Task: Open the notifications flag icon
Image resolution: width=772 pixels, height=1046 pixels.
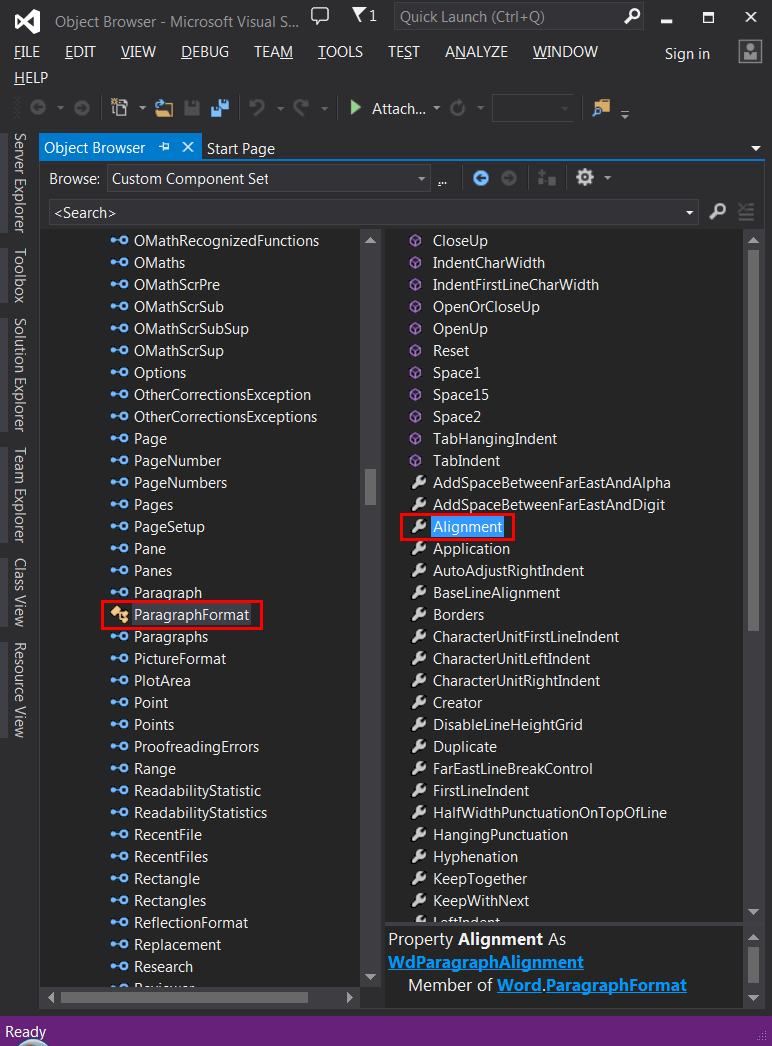Action: (x=364, y=15)
